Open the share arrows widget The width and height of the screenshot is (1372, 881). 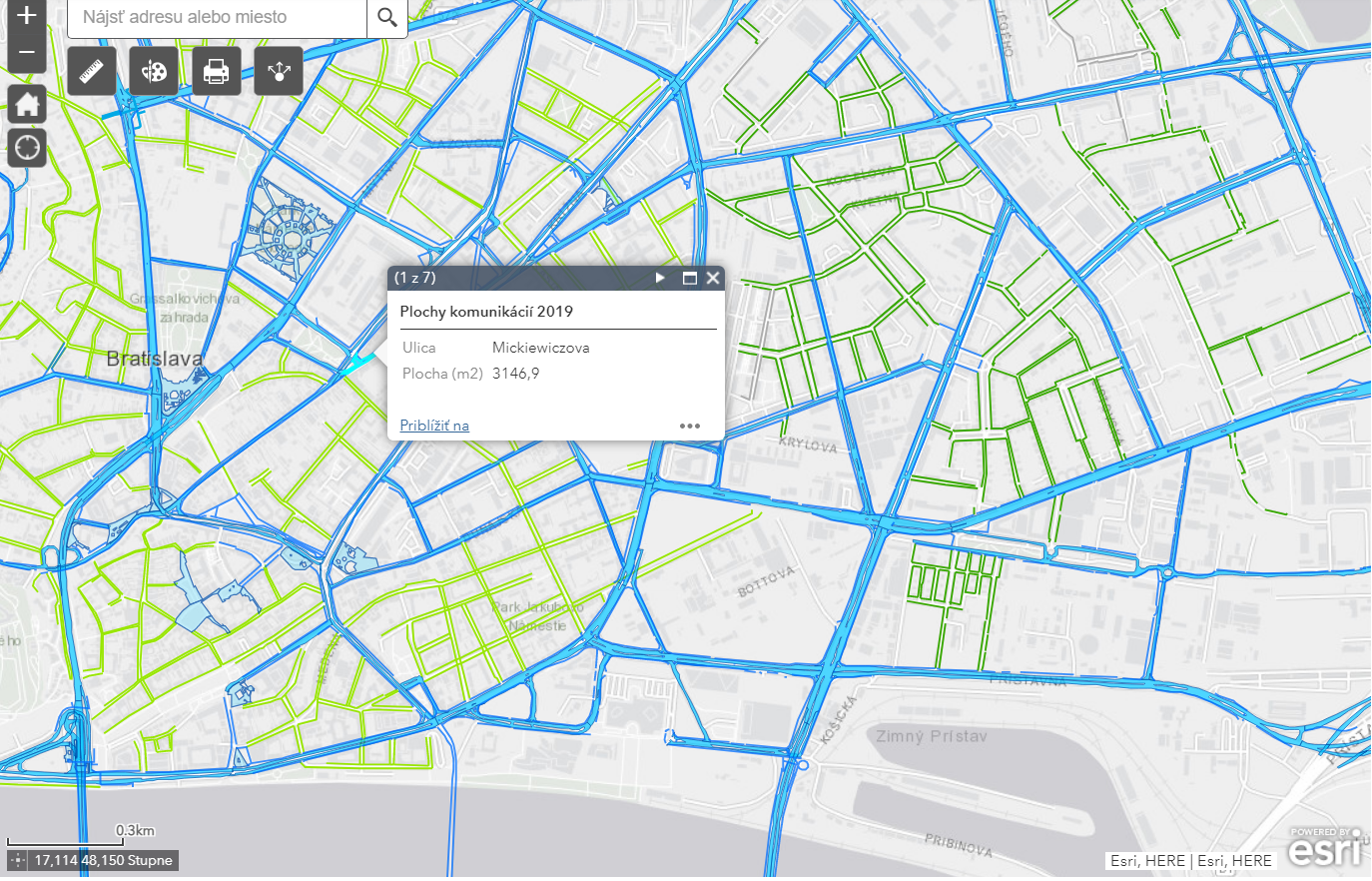pyautogui.click(x=279, y=71)
